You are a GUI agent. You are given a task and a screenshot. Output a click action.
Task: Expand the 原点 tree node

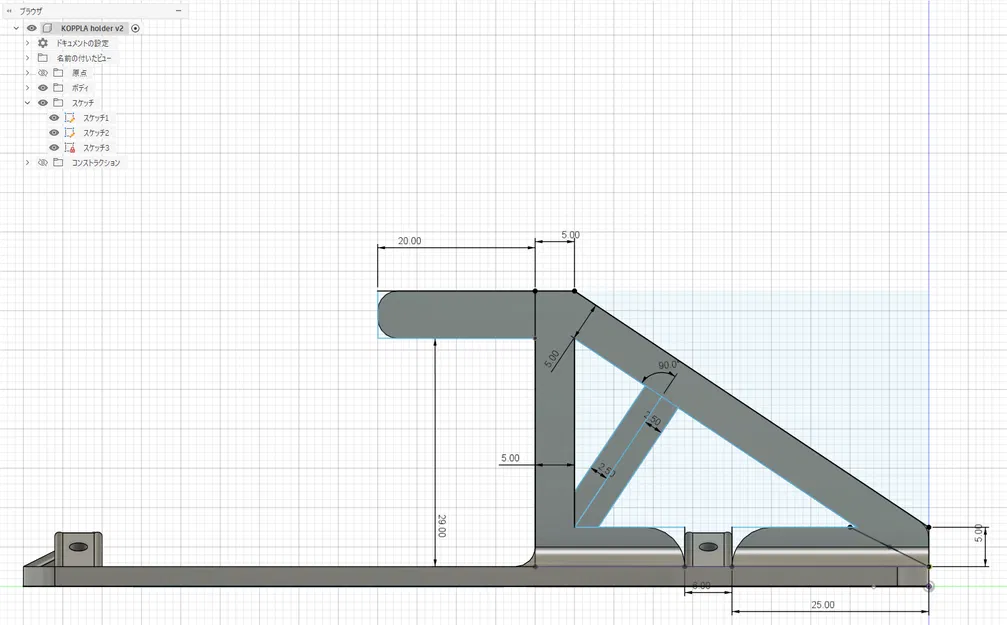click(27, 72)
